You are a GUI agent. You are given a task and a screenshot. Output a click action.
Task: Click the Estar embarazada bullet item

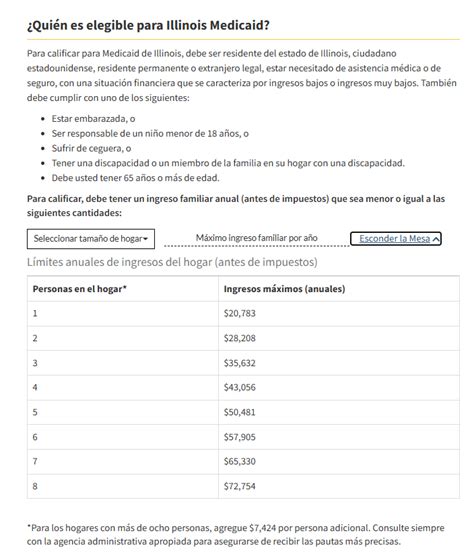tap(93, 119)
